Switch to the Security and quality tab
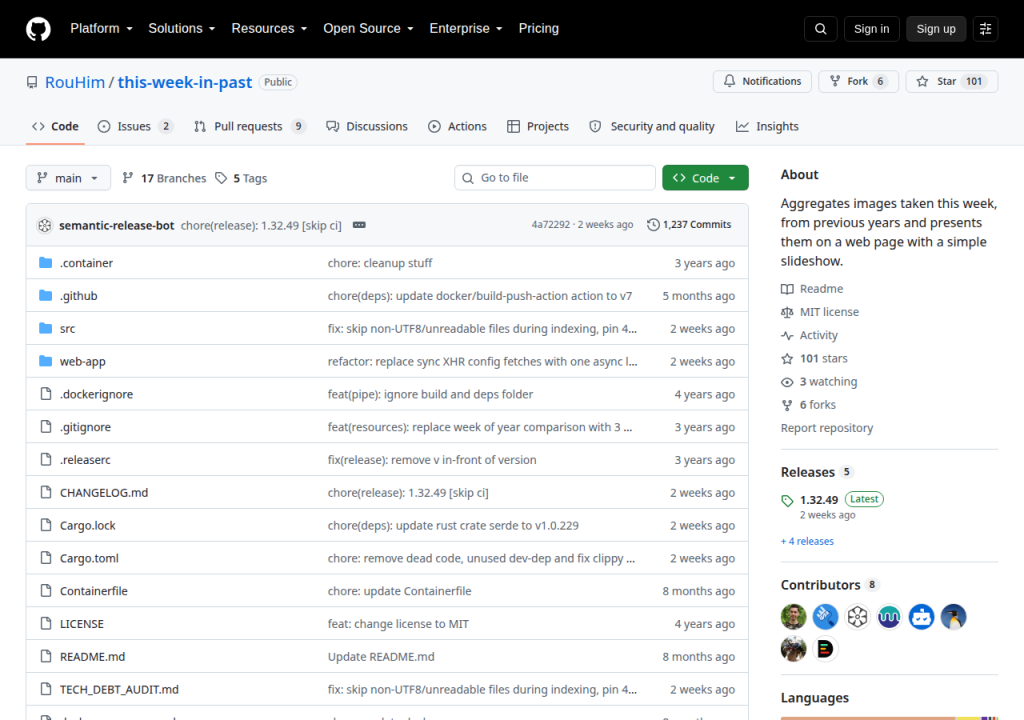The height and width of the screenshot is (720, 1024). point(652,127)
